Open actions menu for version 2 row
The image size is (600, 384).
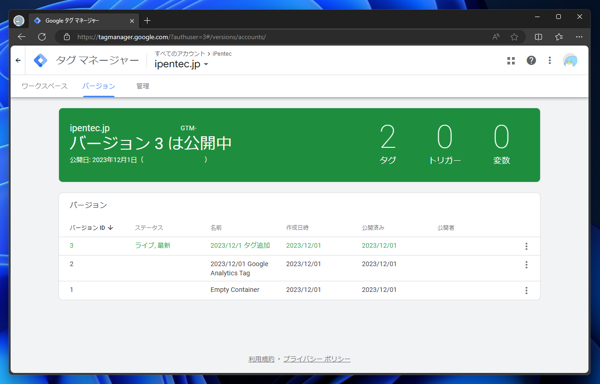coord(526,265)
